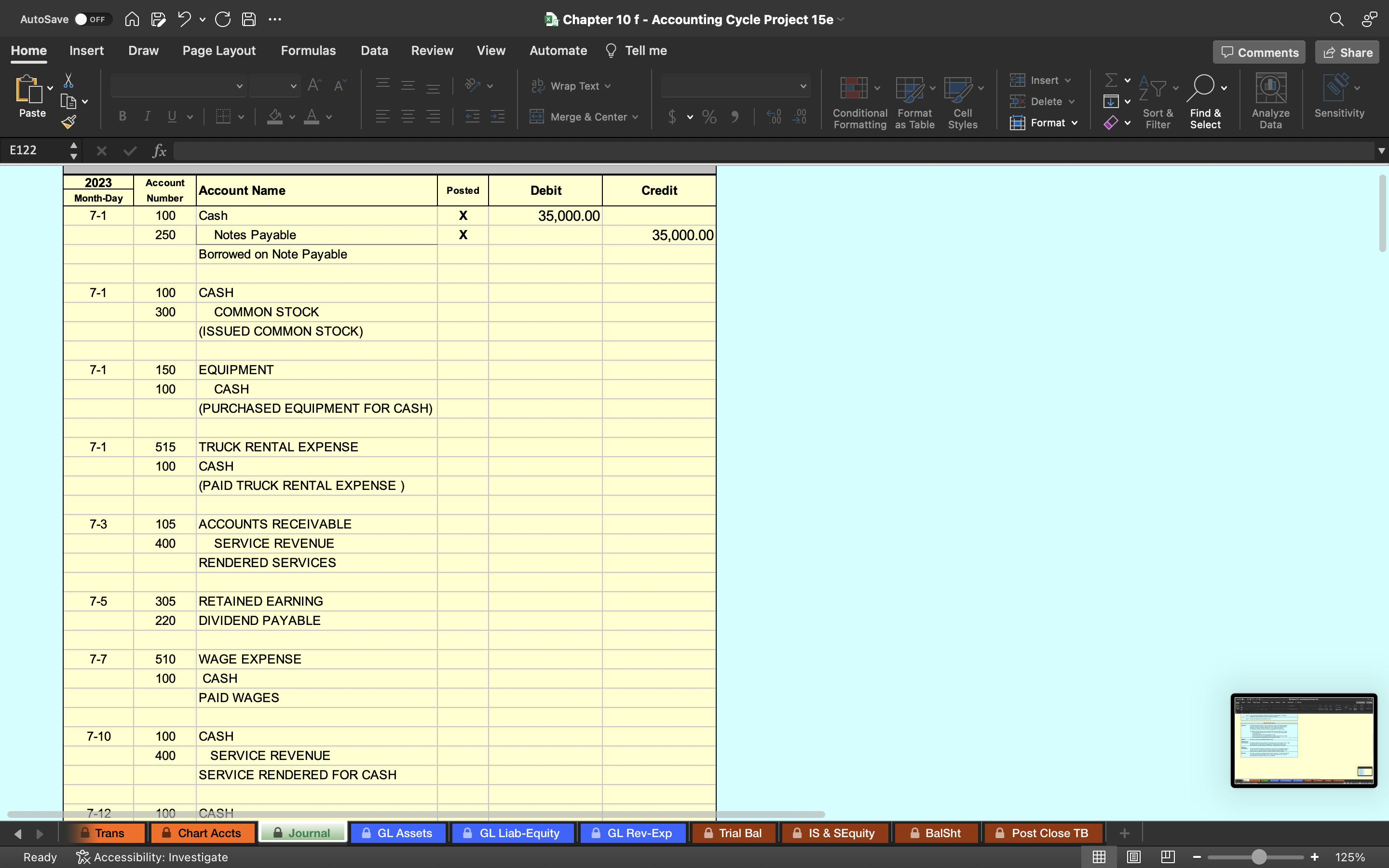
Task: Apply the Font Color swatch
Action: pos(312,117)
